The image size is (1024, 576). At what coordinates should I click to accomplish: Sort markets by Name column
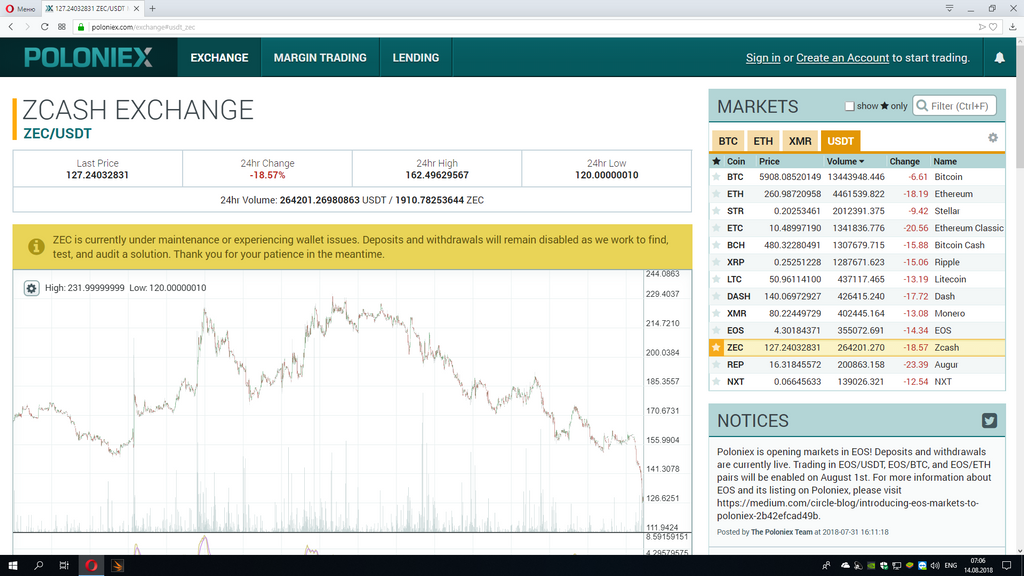click(945, 161)
